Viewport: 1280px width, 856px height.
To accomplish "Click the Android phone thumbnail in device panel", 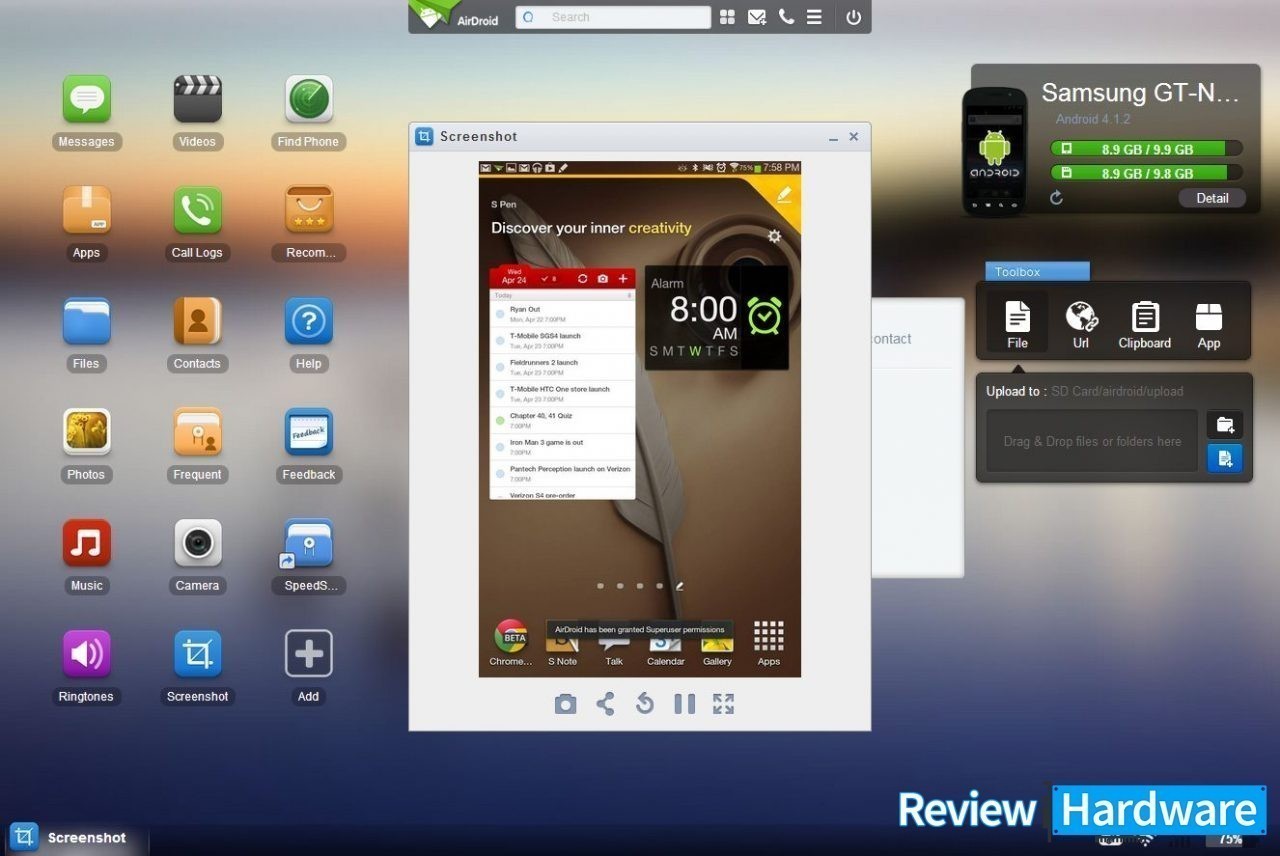I will (x=995, y=152).
